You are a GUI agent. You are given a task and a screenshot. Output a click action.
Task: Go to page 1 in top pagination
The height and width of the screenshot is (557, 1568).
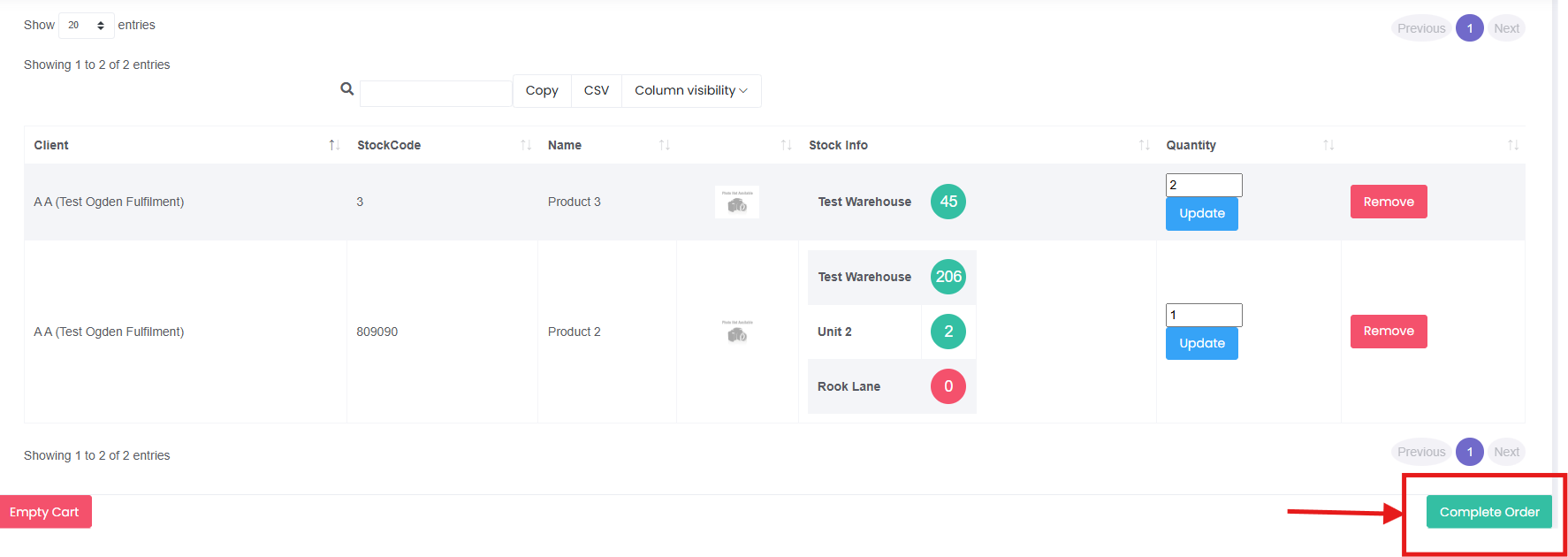click(1470, 28)
